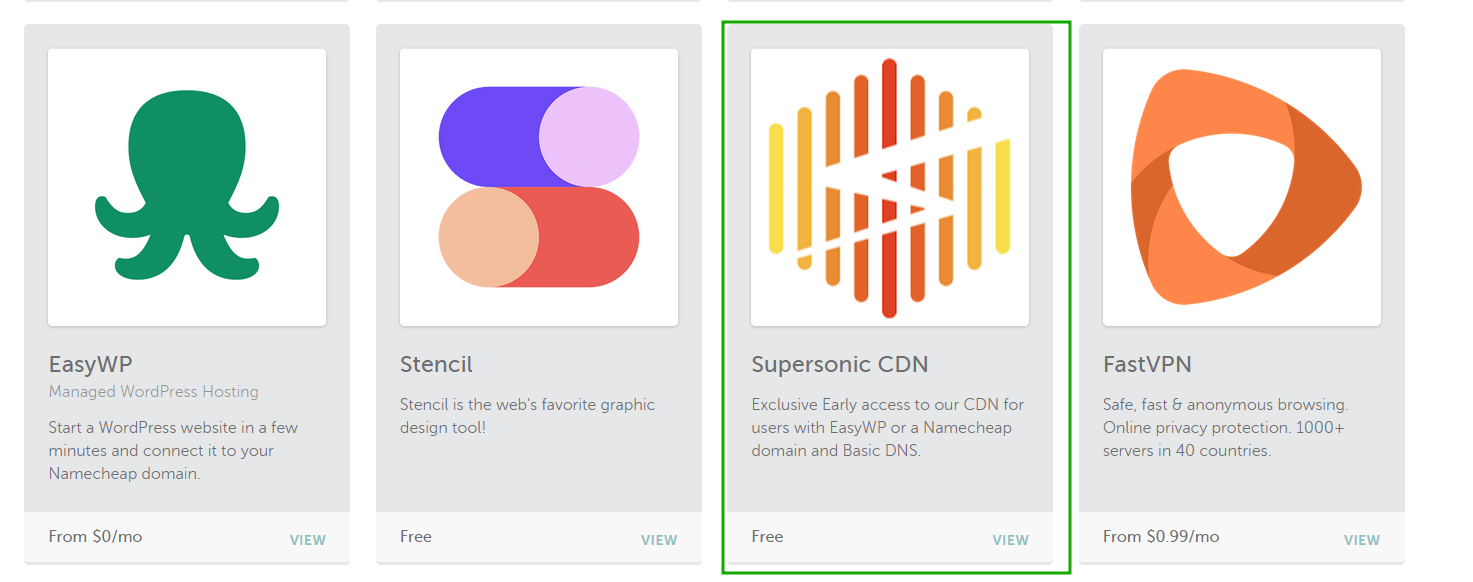Open VIEW link on FastVPN card
The width and height of the screenshot is (1473, 582).
click(x=1362, y=540)
